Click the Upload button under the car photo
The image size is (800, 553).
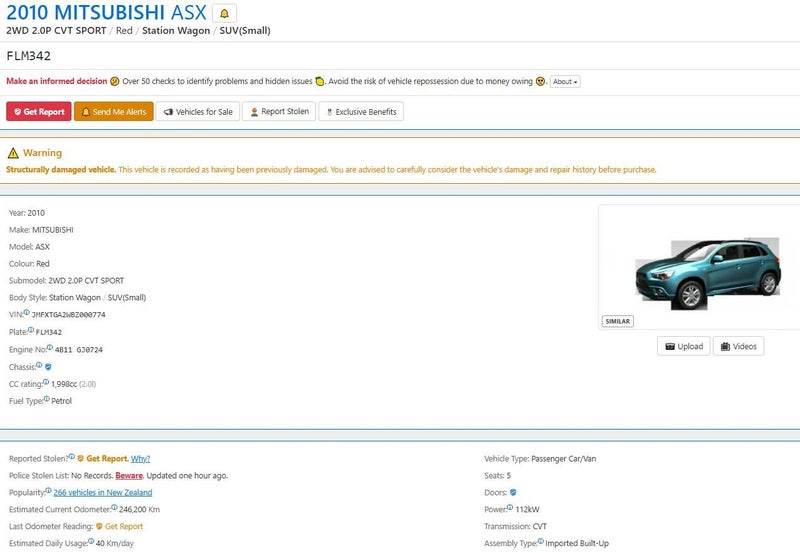[x=683, y=346]
